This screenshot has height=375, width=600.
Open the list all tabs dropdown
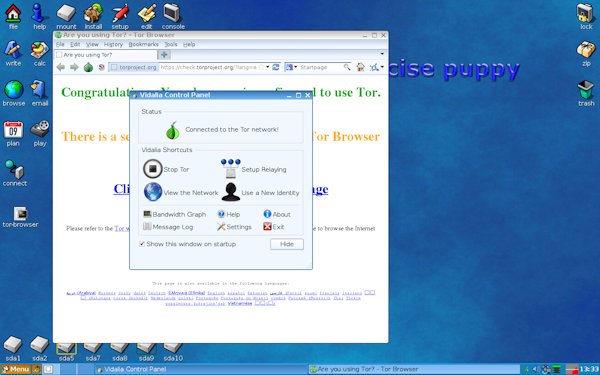click(382, 54)
